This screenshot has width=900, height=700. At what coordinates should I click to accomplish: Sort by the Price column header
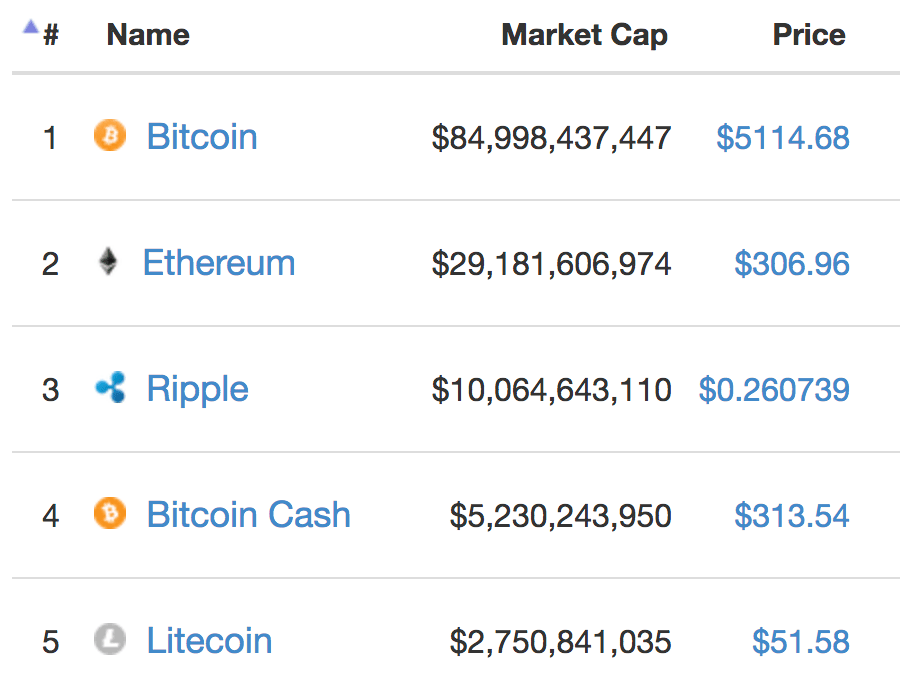pyautogui.click(x=809, y=35)
